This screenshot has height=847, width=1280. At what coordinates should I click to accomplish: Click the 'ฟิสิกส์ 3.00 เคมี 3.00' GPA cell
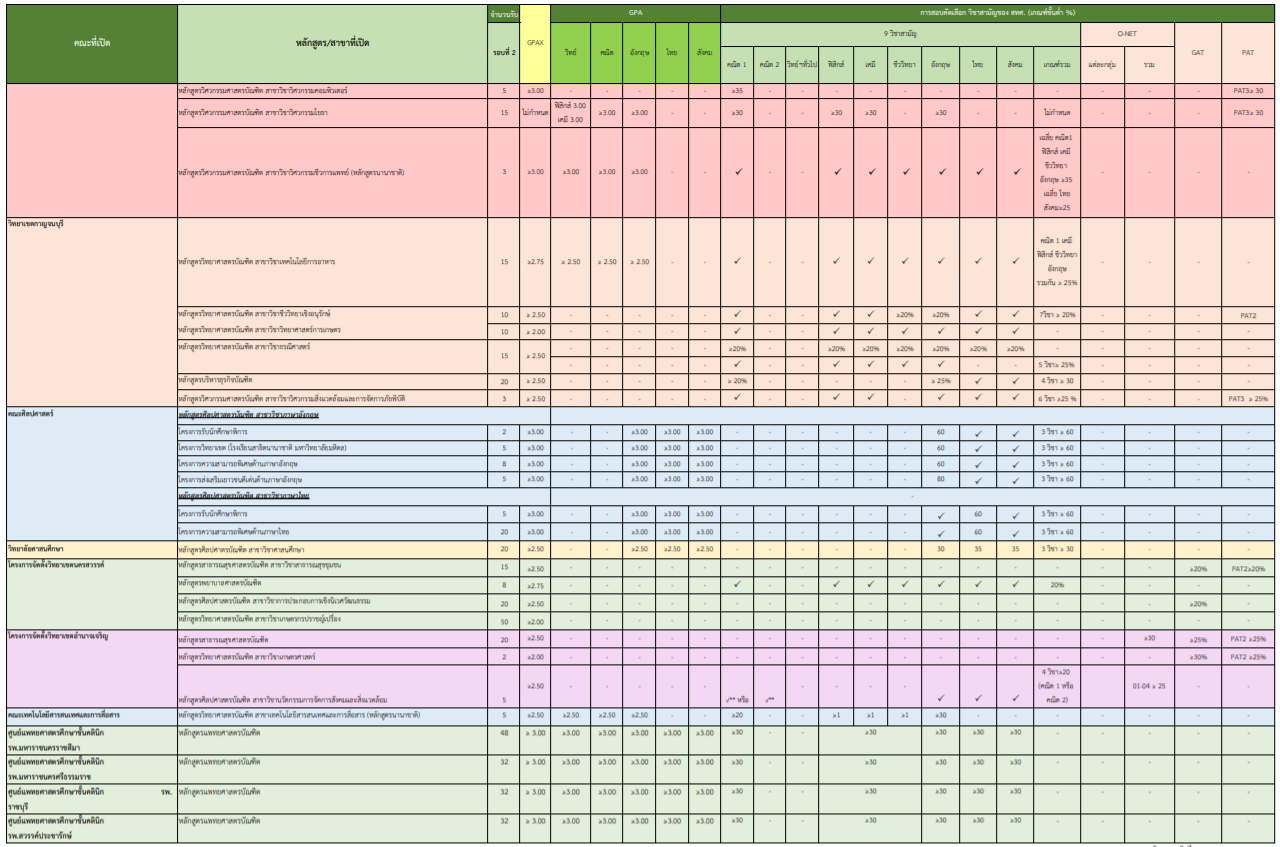[x=570, y=112]
